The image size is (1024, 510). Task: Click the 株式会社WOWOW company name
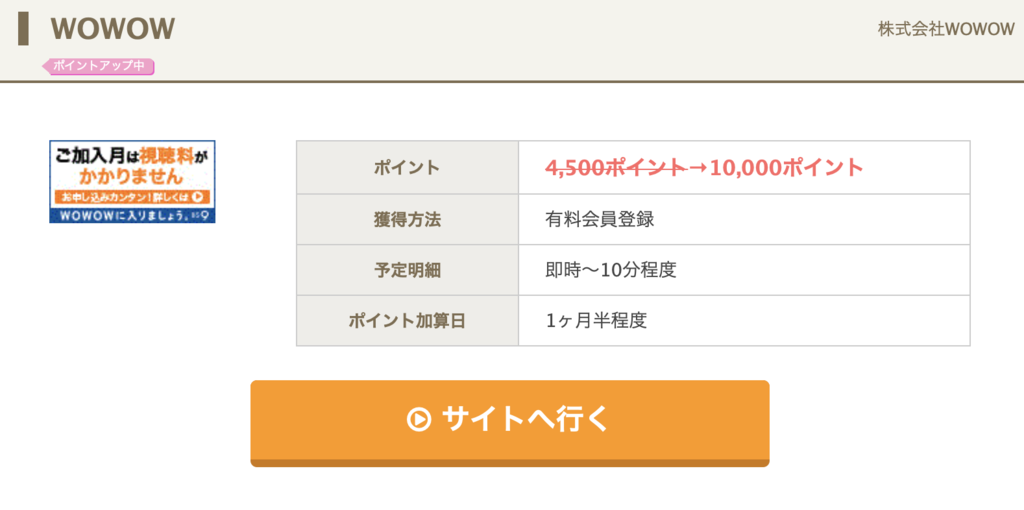[x=946, y=30]
